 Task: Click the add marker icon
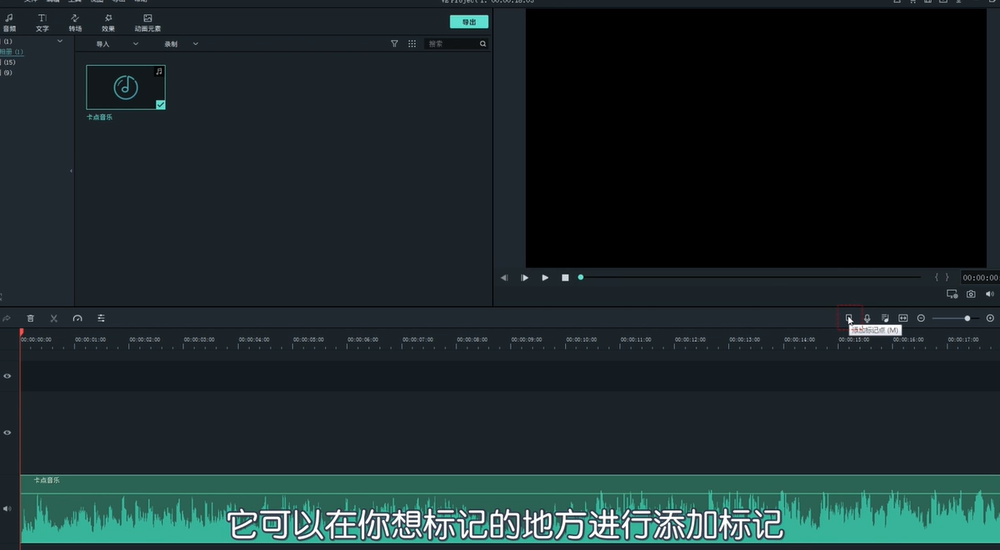tap(849, 318)
